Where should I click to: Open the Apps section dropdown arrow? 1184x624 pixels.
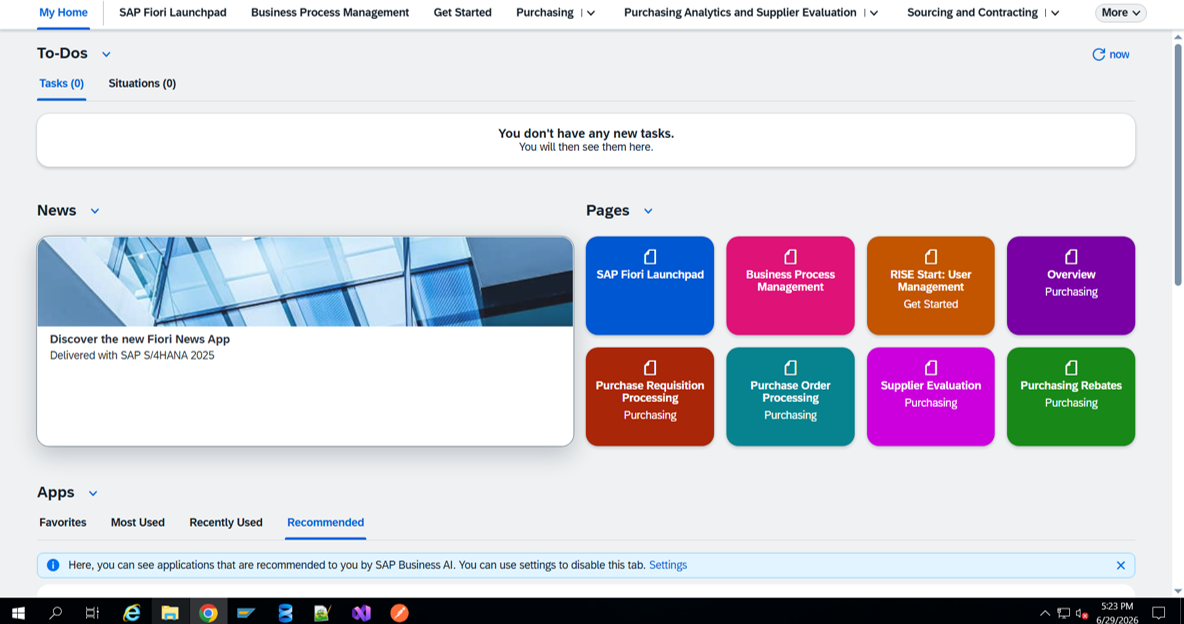click(93, 493)
